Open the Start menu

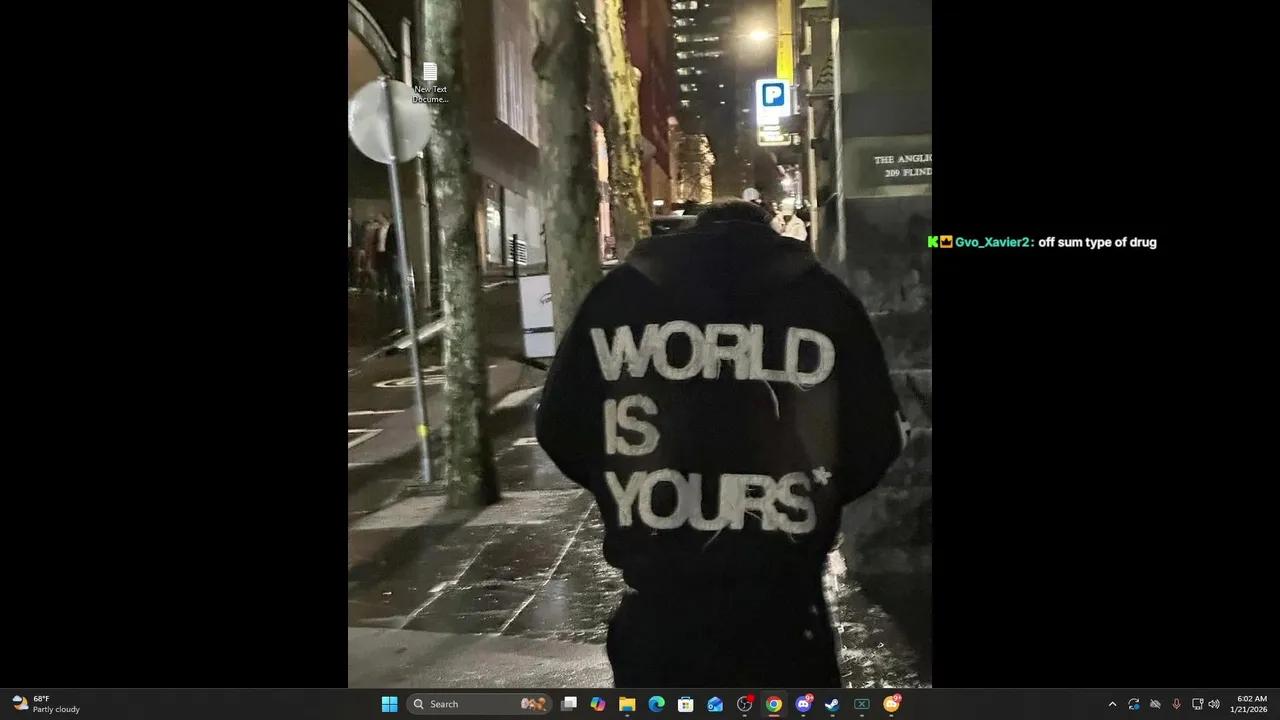pyautogui.click(x=389, y=703)
